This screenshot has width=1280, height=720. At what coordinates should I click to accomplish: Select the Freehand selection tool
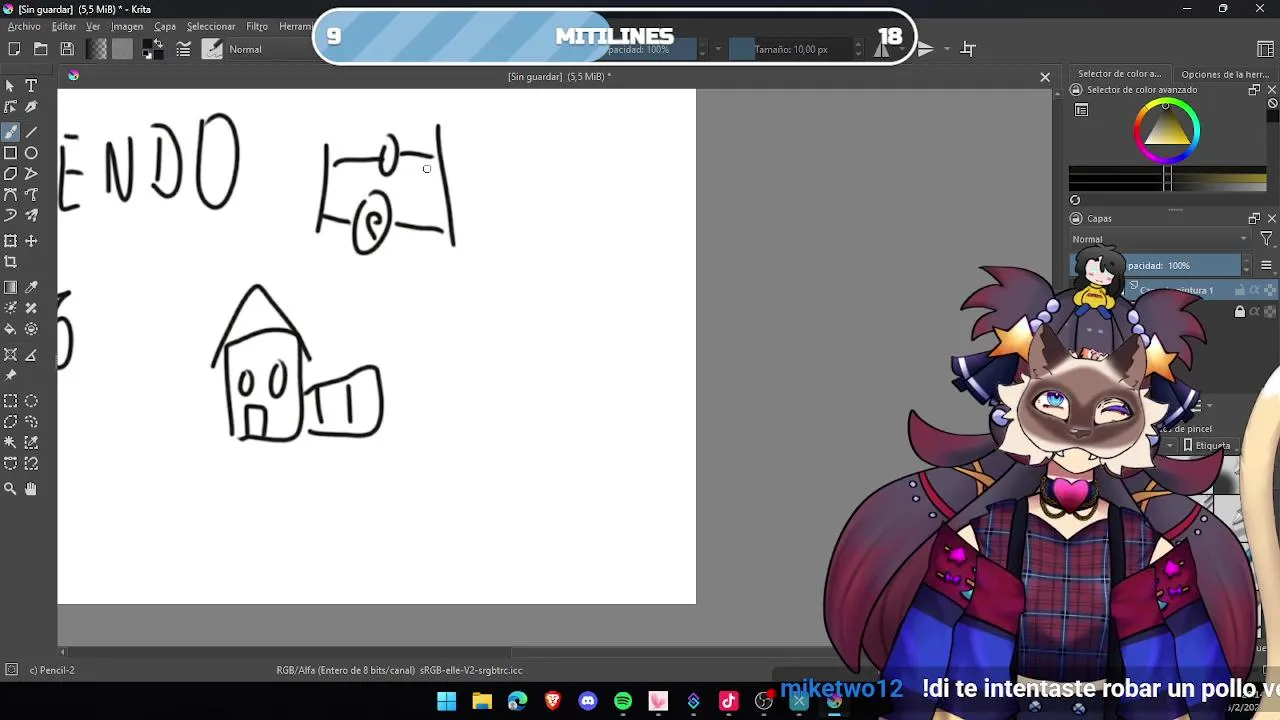[31, 422]
